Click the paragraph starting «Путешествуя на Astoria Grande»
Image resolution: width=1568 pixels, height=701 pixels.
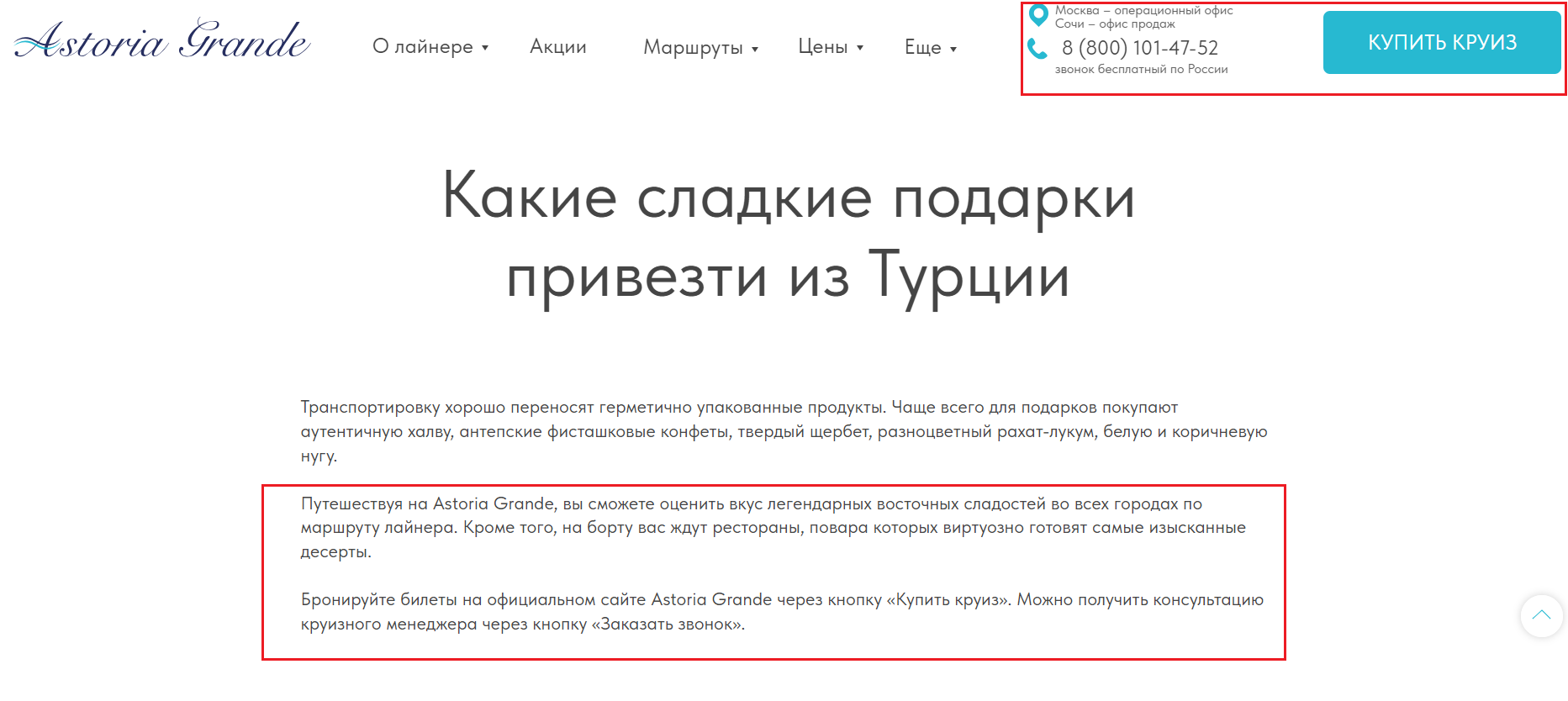(x=773, y=528)
